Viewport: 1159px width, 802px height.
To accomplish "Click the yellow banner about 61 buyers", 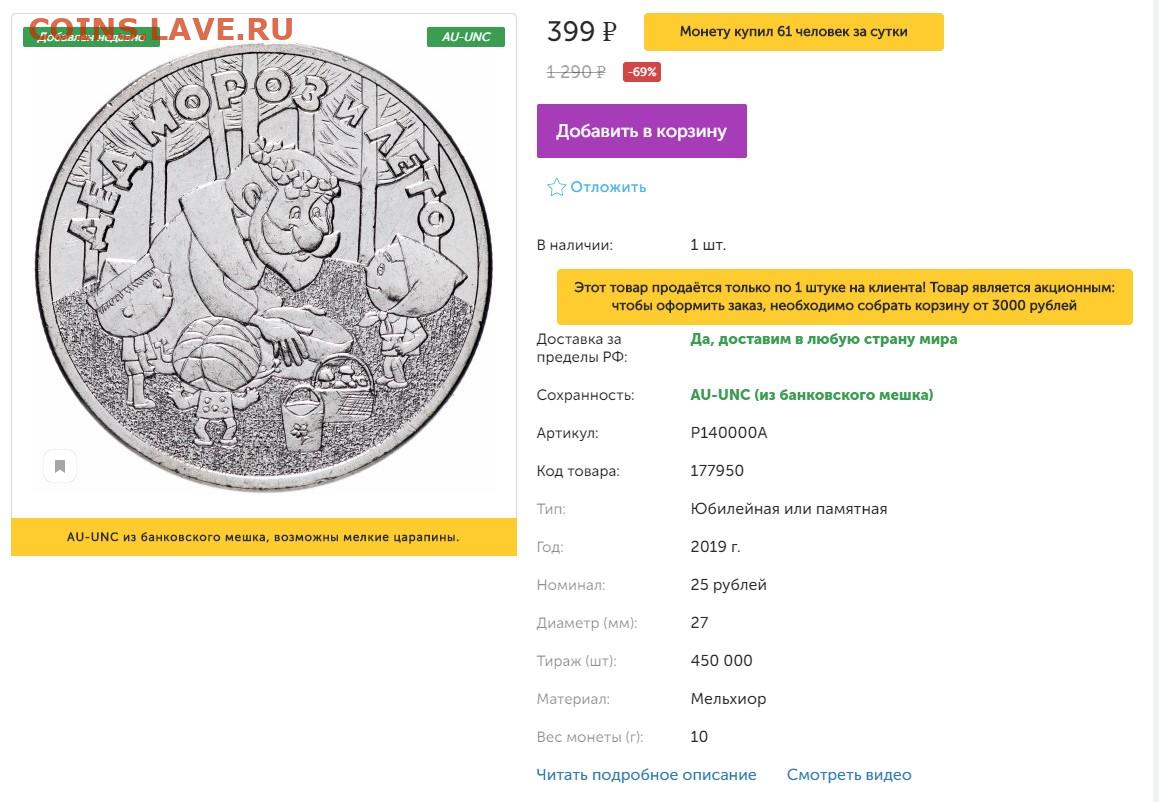I will tap(793, 32).
